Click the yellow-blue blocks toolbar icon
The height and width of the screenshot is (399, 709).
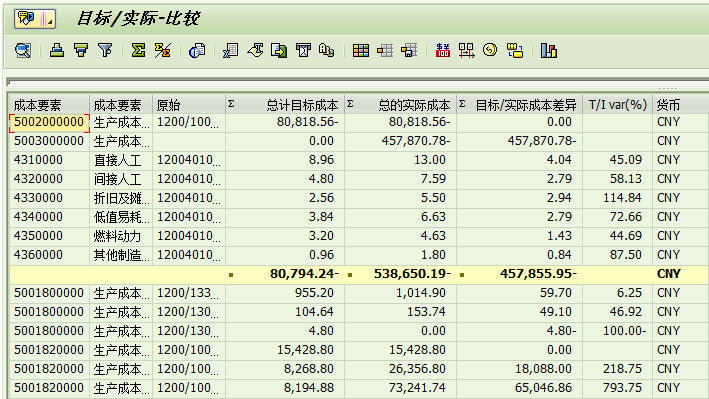[x=515, y=50]
